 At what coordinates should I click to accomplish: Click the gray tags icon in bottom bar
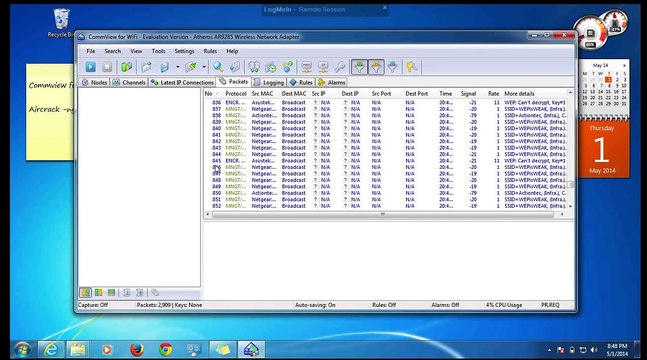coord(155,293)
